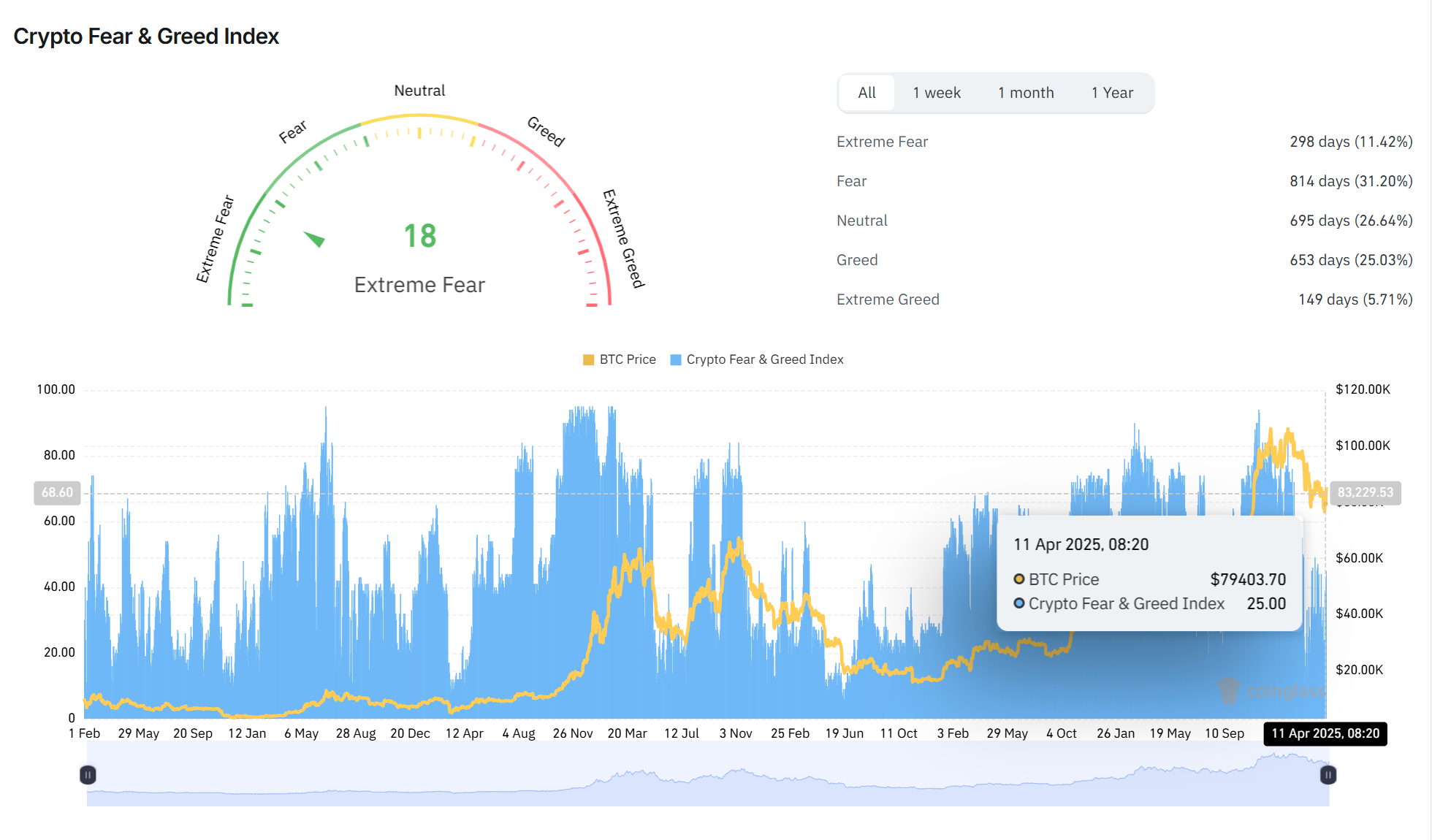Grab the right range slider handle
Screen dimensions: 1432x840
1328,774
